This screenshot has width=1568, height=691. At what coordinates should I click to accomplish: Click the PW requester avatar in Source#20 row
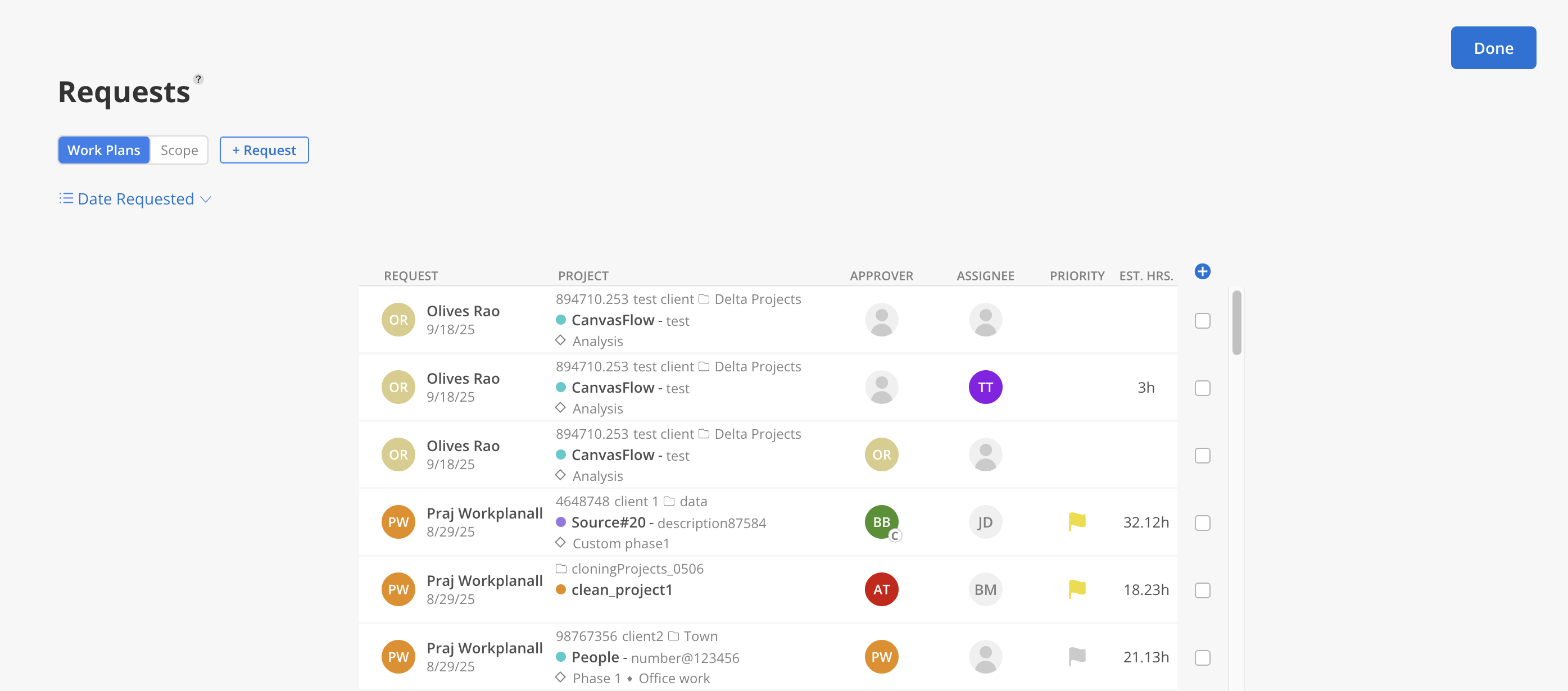[x=398, y=522]
